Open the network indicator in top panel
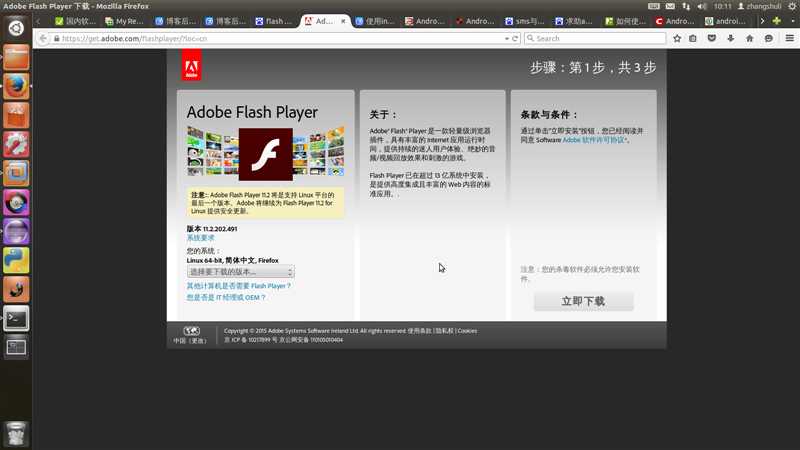The image size is (800, 450). [686, 6]
